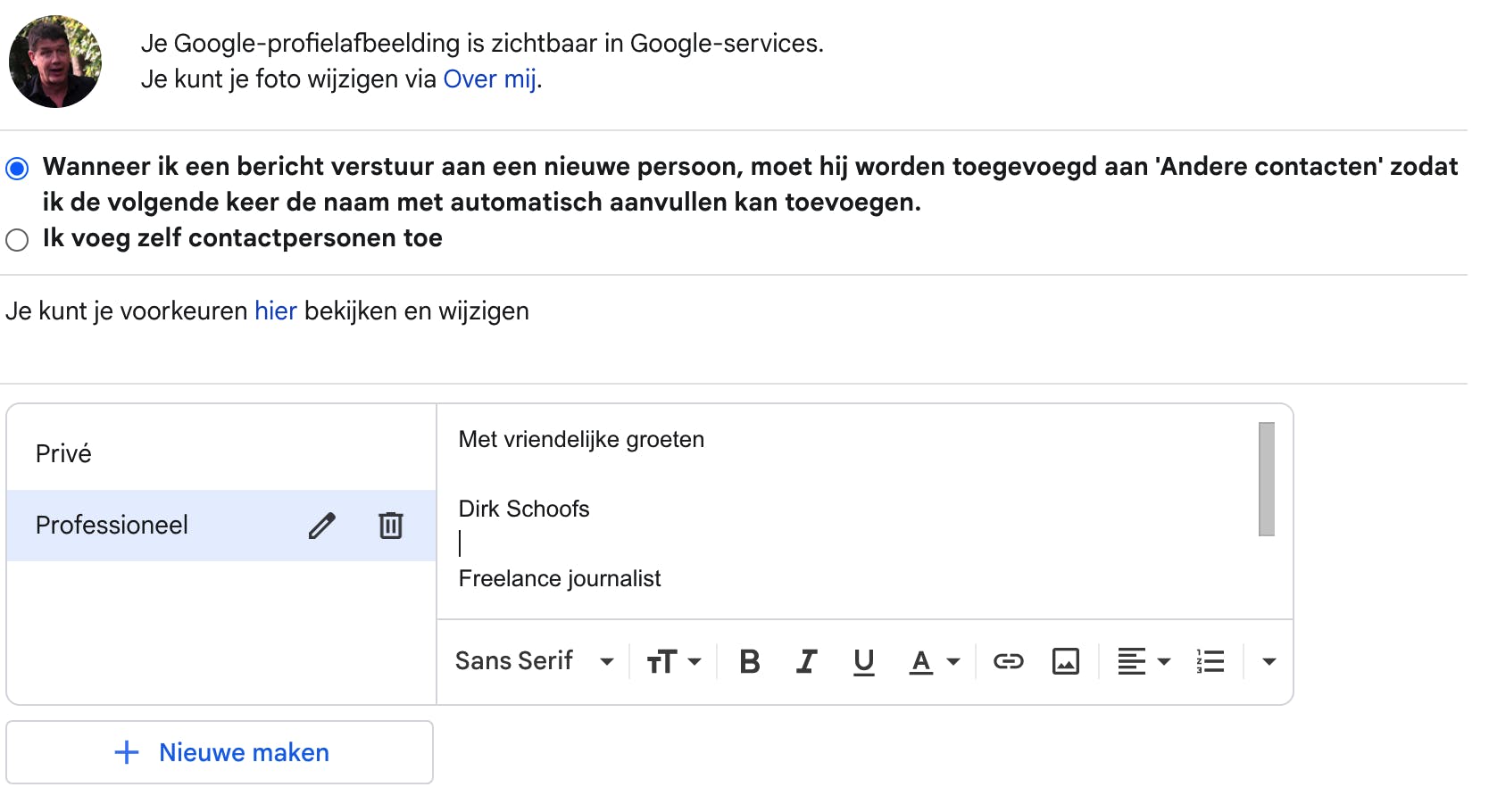1489x812 pixels.
Task: Select the Professioneel signature entry
Action: pos(112,526)
